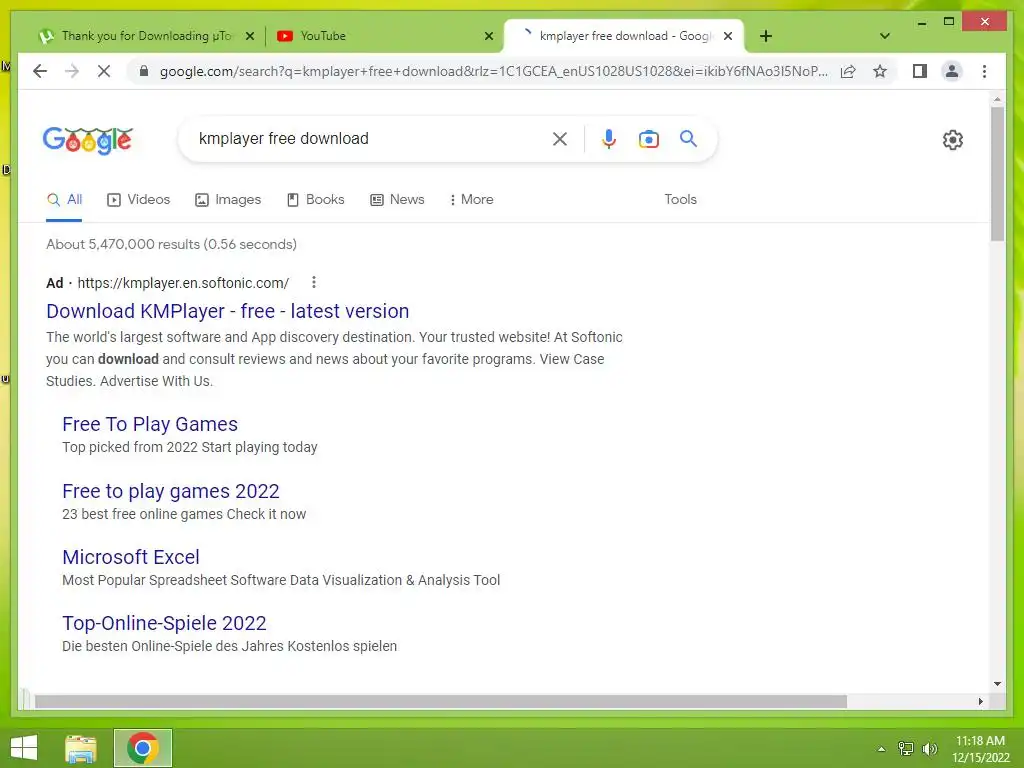The width and height of the screenshot is (1024, 768).
Task: Open the network tray icon
Action: tap(906, 749)
